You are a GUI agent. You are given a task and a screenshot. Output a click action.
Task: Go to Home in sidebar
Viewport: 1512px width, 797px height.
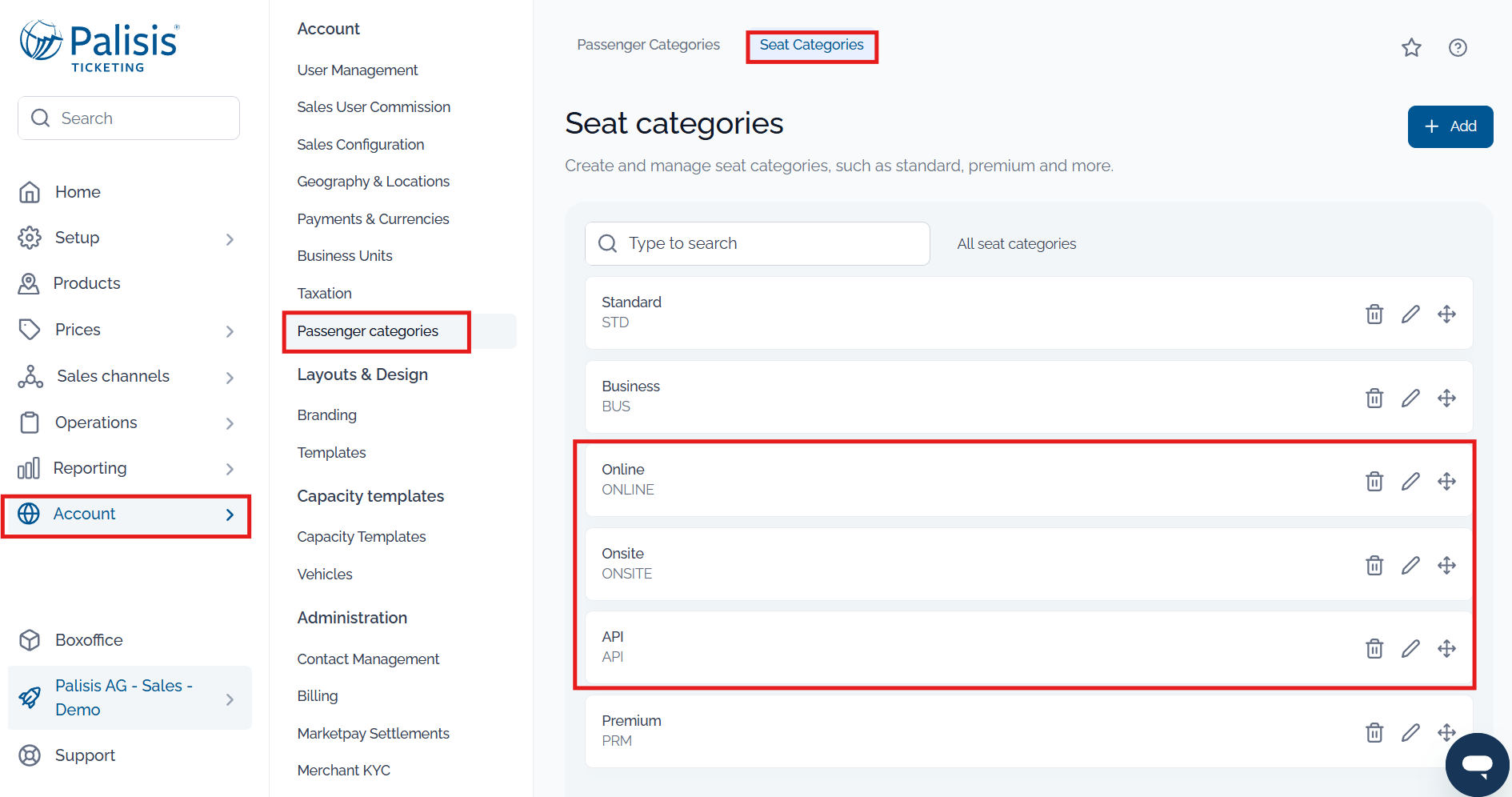click(x=78, y=192)
